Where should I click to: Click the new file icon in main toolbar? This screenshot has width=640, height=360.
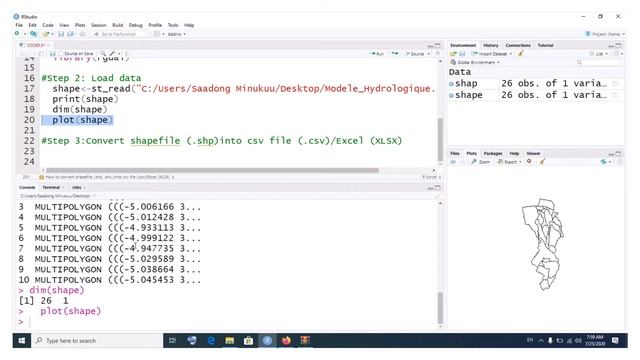[17, 34]
